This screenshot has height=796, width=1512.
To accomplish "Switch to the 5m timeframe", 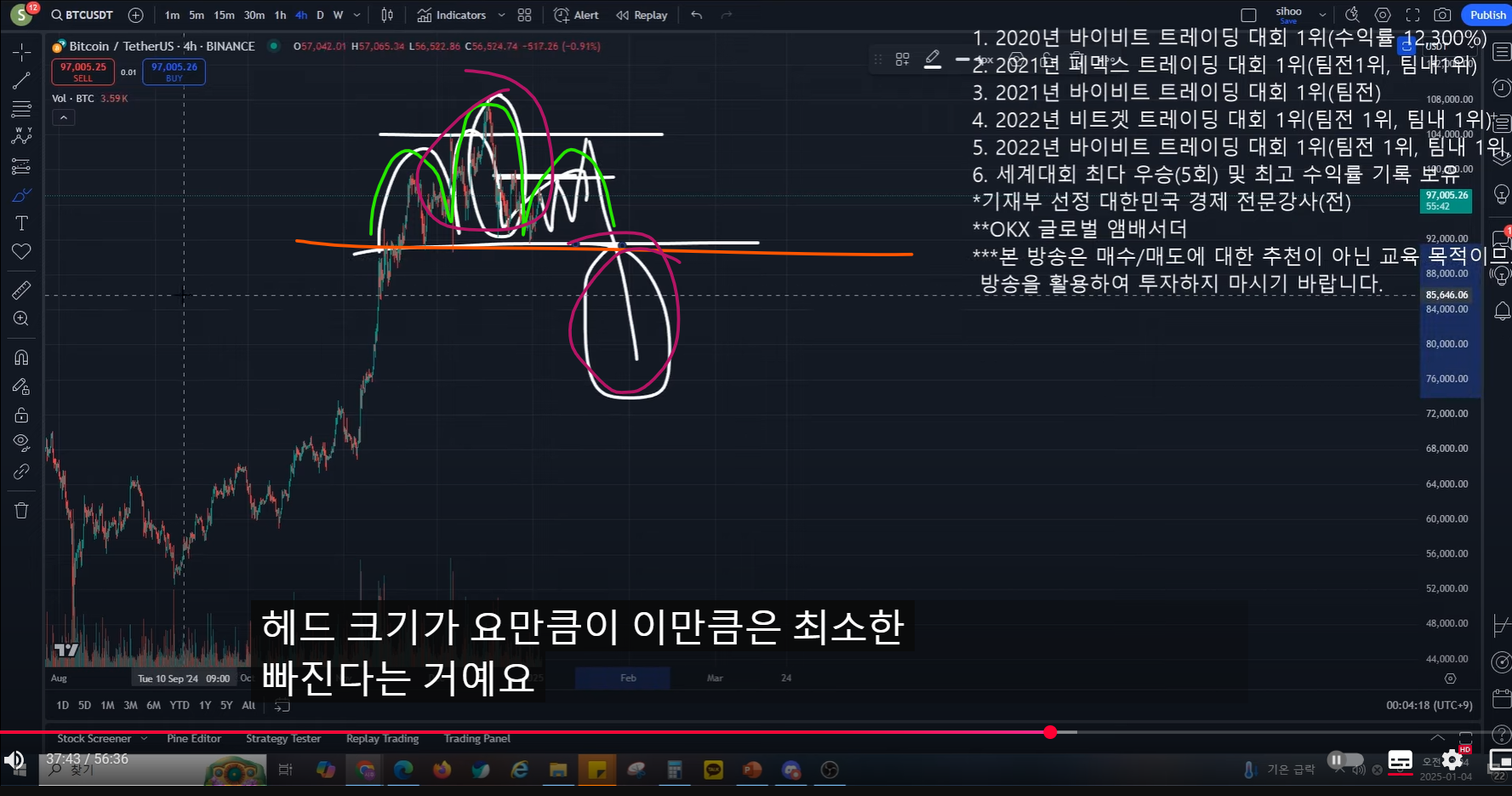I will pos(197,15).
